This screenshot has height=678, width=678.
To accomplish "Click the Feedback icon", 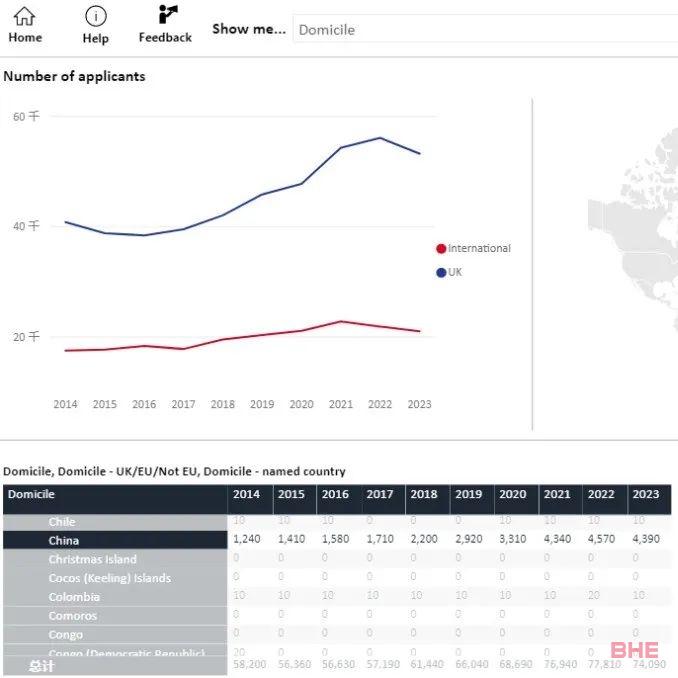I will click(x=167, y=15).
